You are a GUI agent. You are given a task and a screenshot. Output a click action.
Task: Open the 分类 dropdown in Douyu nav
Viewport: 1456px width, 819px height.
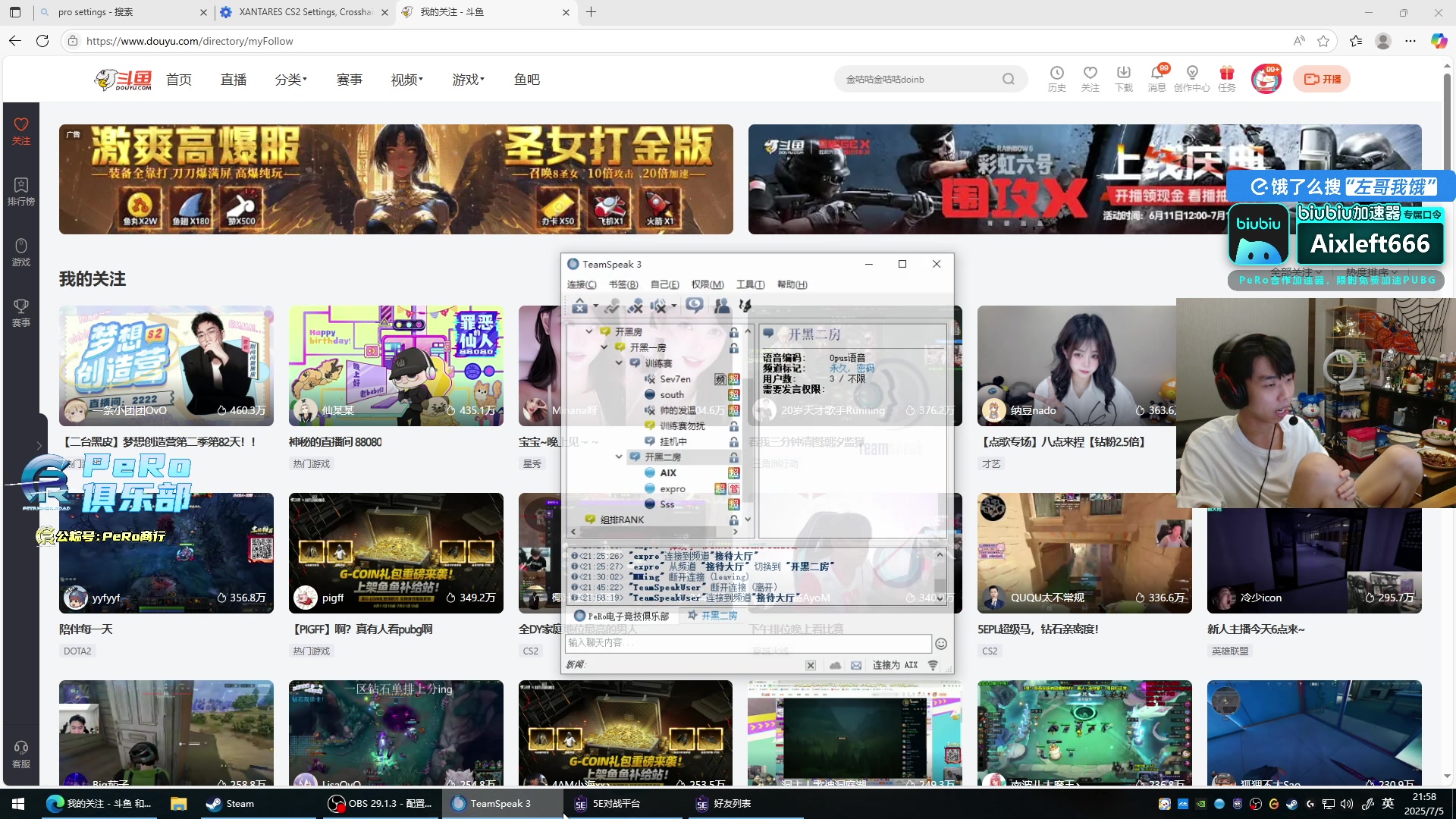(291, 80)
